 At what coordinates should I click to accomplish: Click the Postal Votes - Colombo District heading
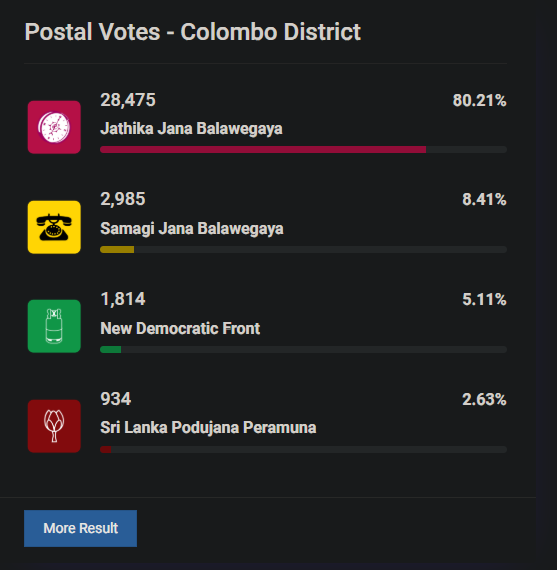(193, 32)
